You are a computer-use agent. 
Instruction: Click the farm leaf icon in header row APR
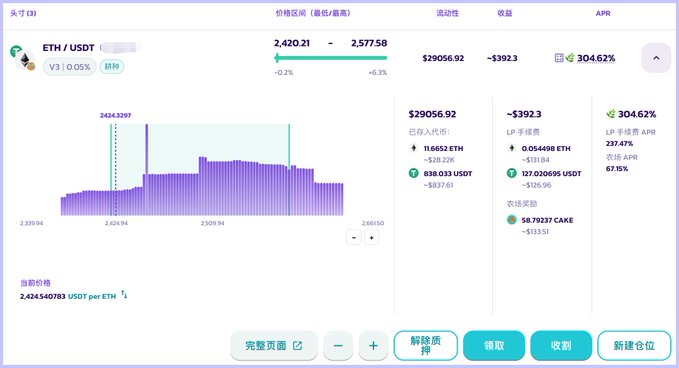click(570, 58)
